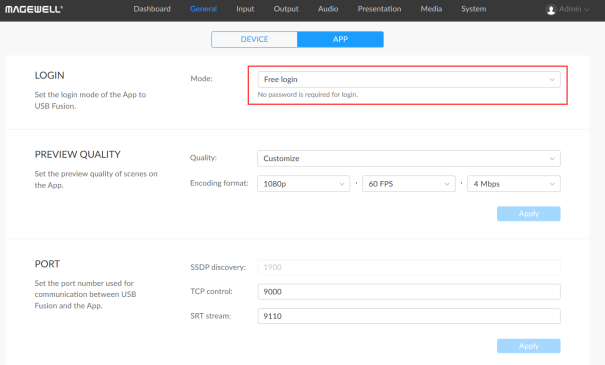
Task: Go to the System menu
Action: pyautogui.click(x=473, y=9)
